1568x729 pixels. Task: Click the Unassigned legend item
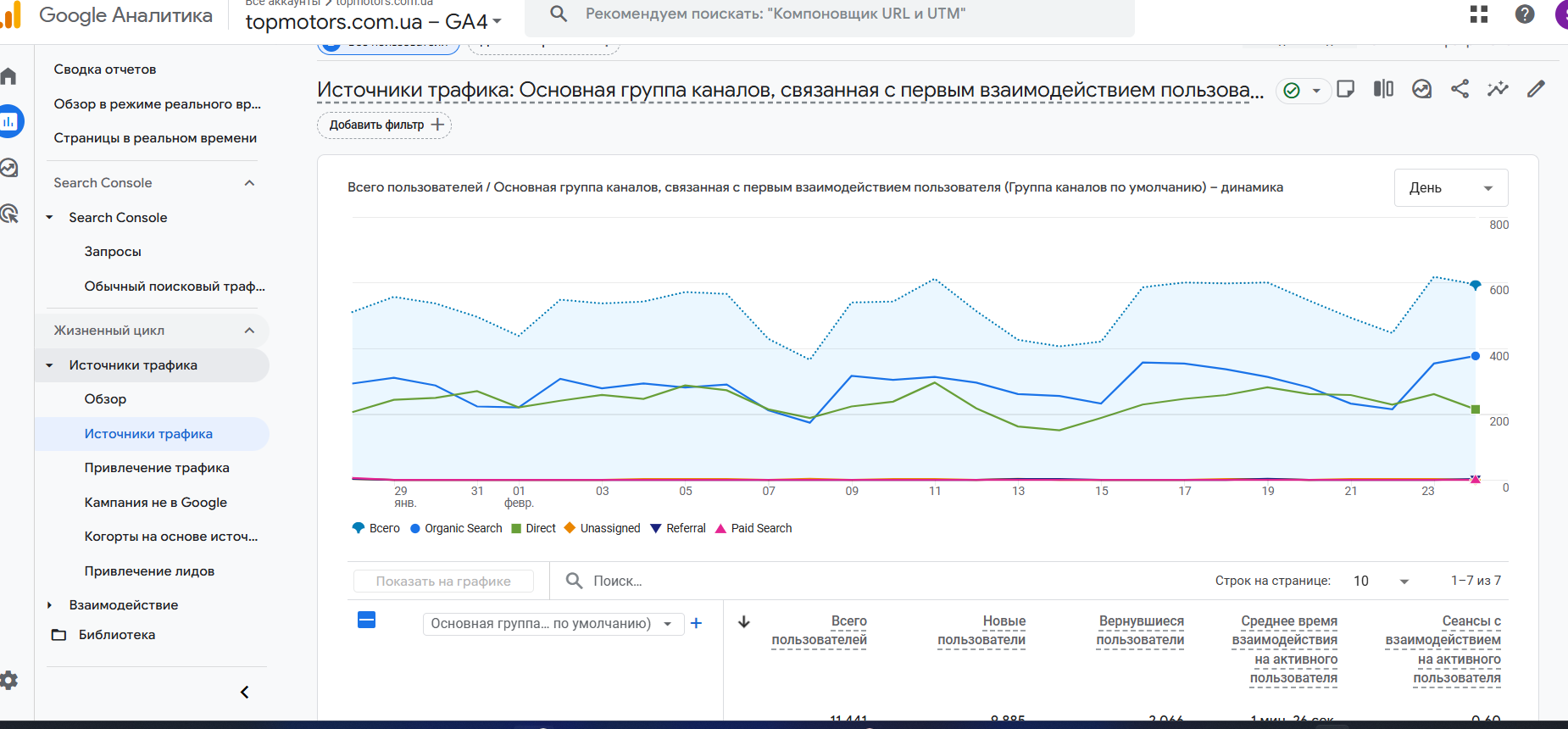click(x=602, y=528)
